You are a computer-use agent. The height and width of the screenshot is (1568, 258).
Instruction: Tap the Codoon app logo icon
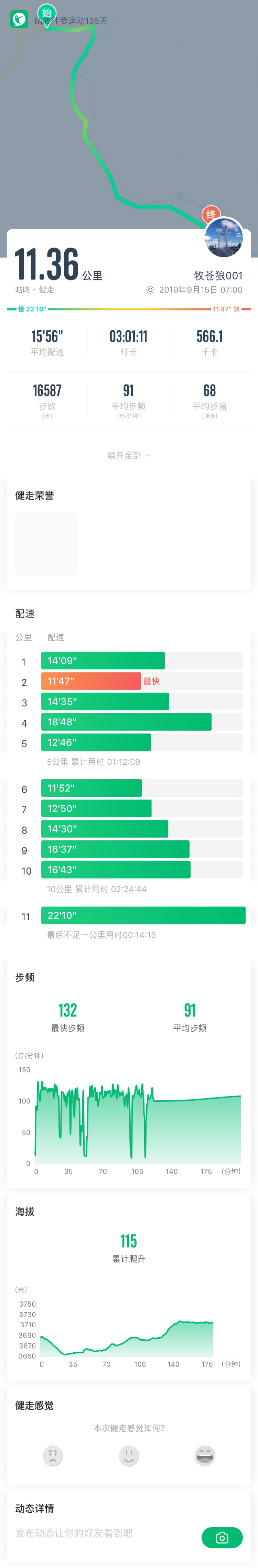click(20, 20)
